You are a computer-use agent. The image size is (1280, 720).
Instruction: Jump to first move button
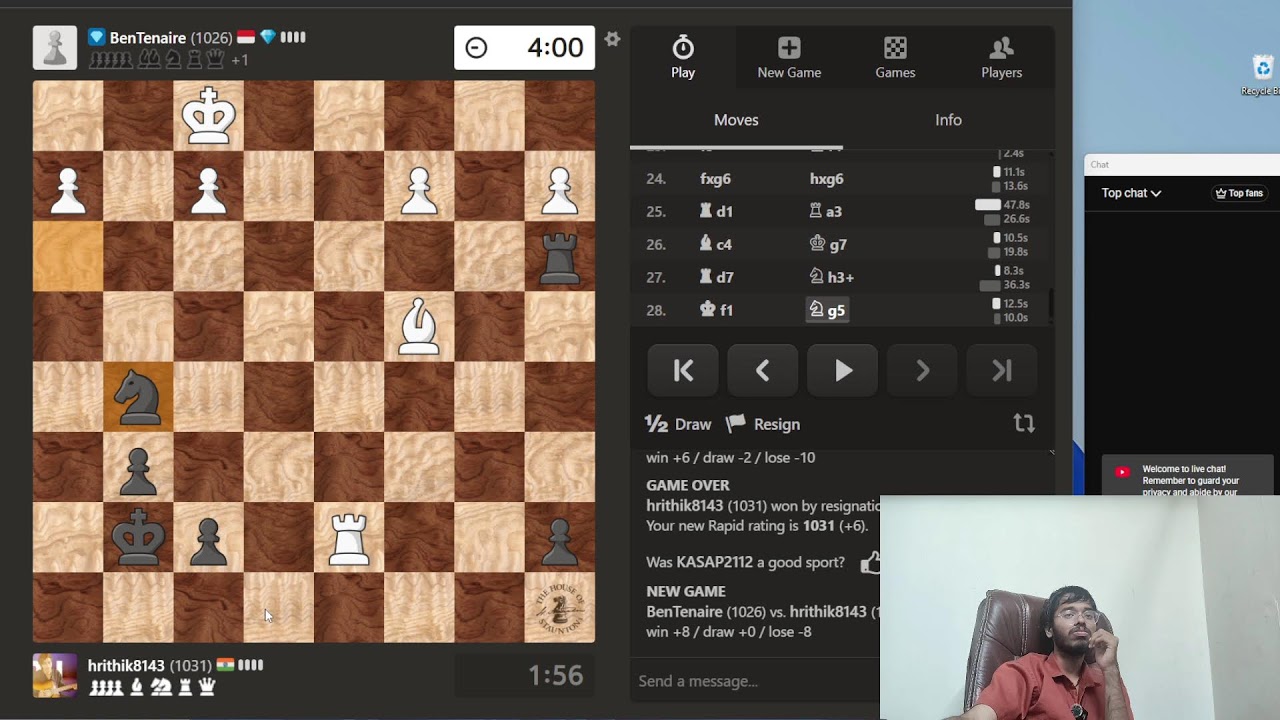point(683,371)
